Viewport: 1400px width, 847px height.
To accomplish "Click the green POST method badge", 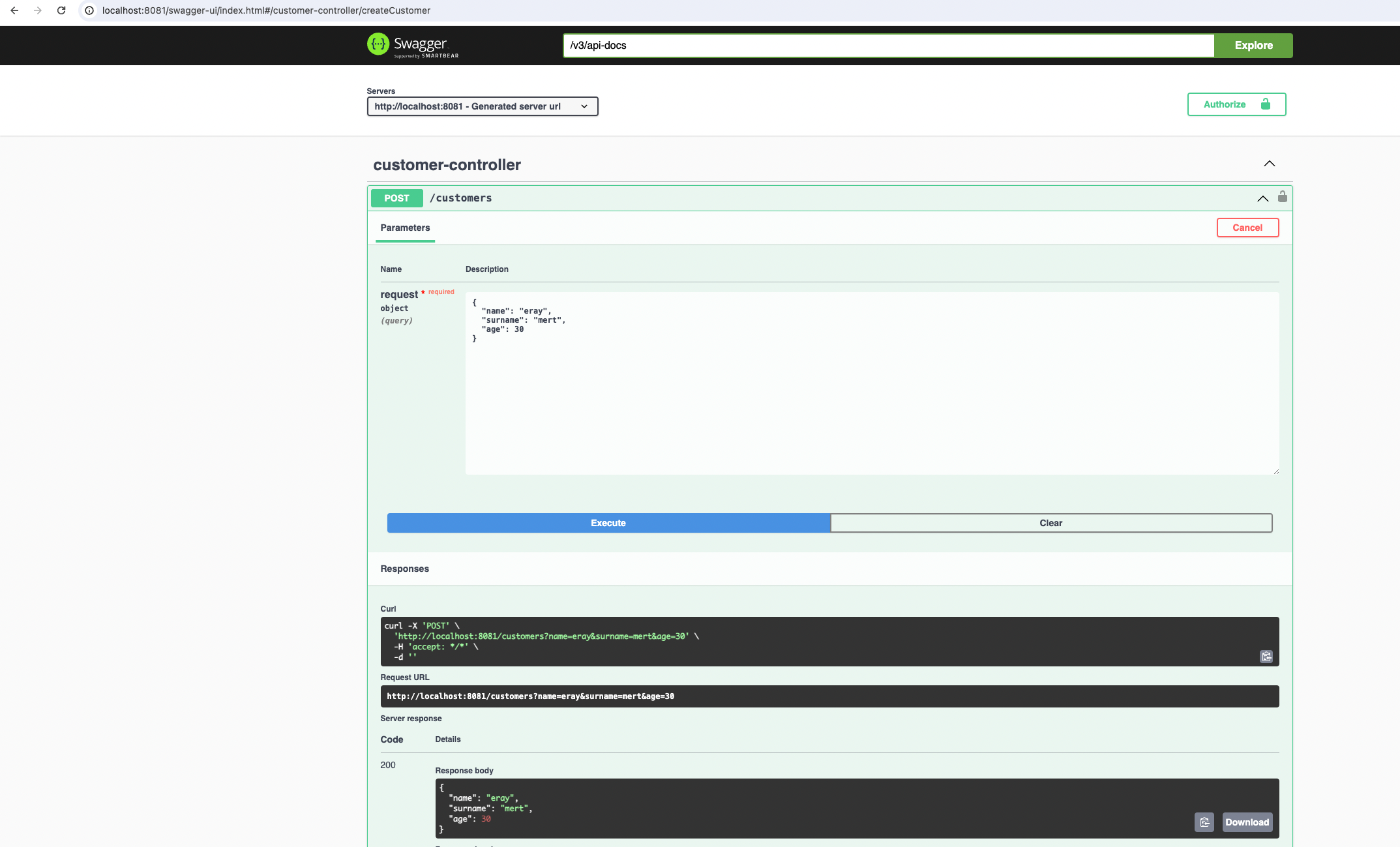I will coord(396,198).
